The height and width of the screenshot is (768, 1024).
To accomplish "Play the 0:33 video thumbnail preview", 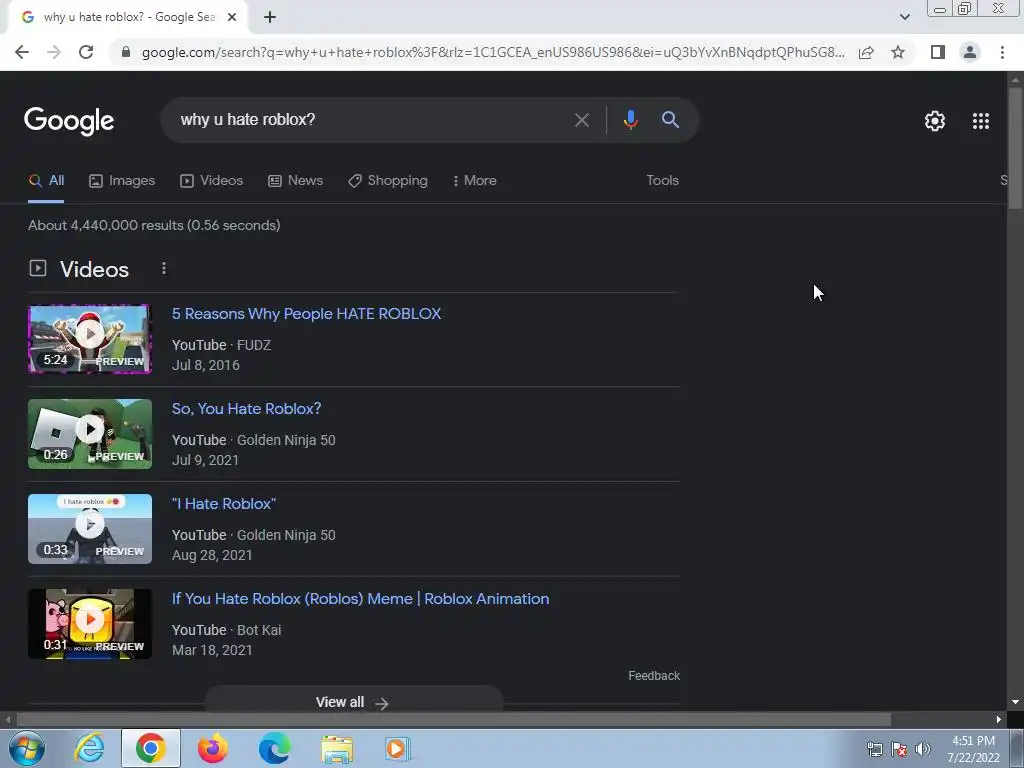I will coord(90,529).
